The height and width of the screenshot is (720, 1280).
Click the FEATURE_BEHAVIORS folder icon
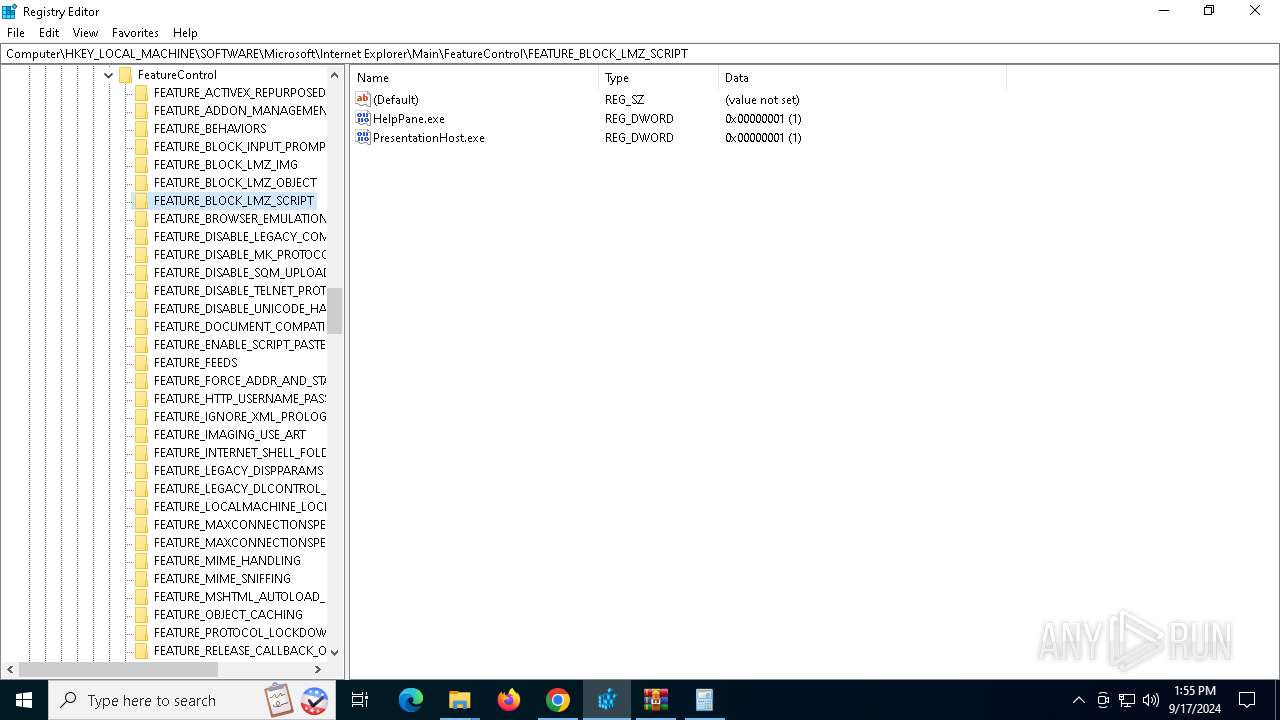(141, 129)
